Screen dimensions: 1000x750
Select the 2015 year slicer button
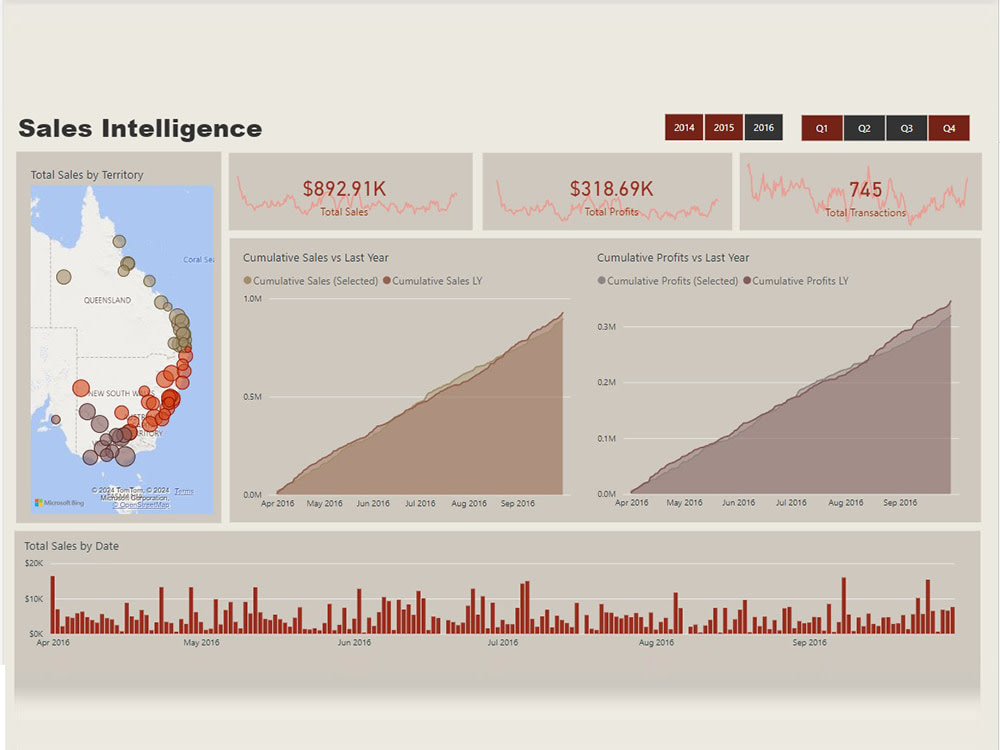tap(723, 128)
